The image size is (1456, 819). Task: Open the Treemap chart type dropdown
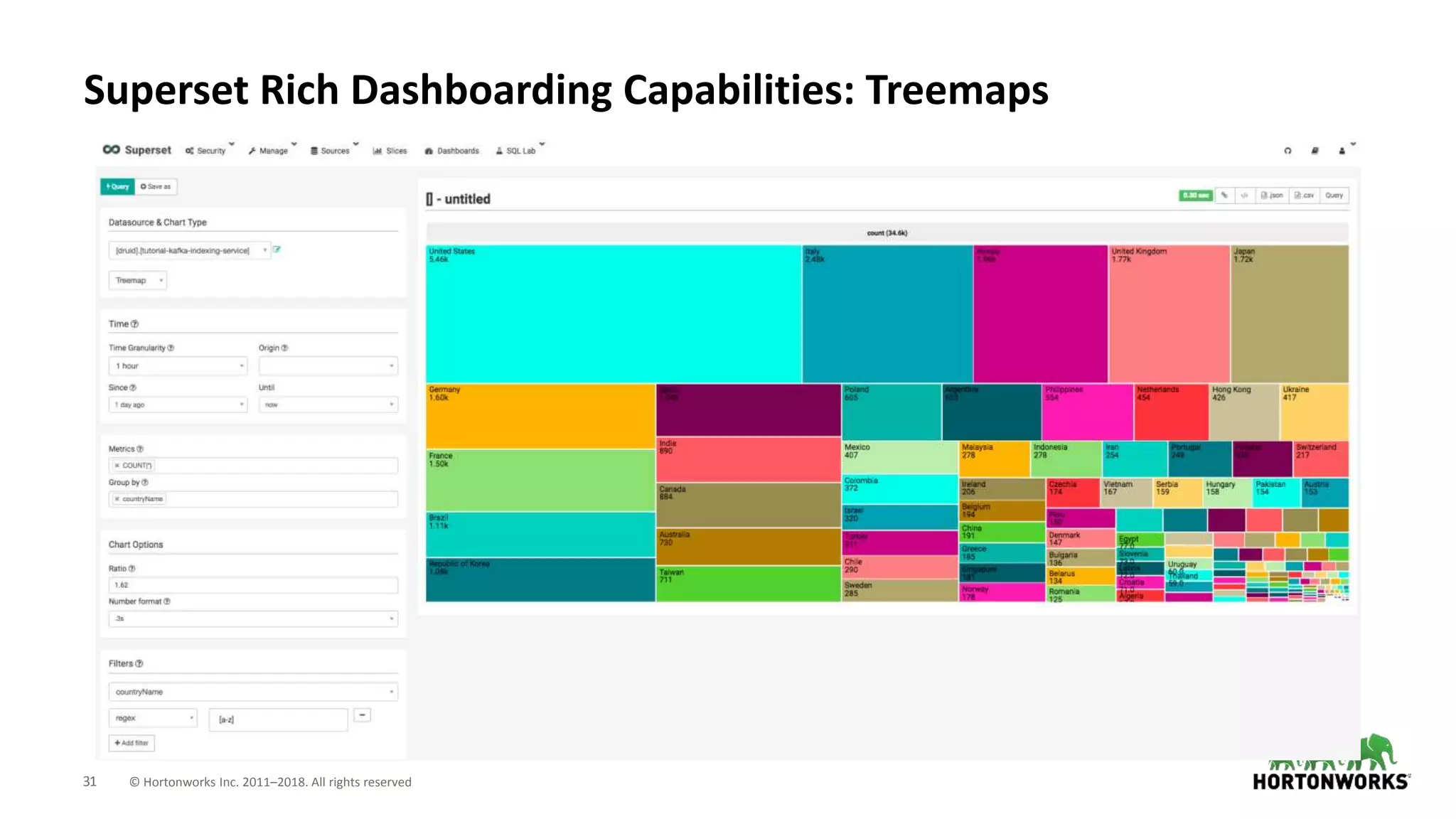click(138, 280)
